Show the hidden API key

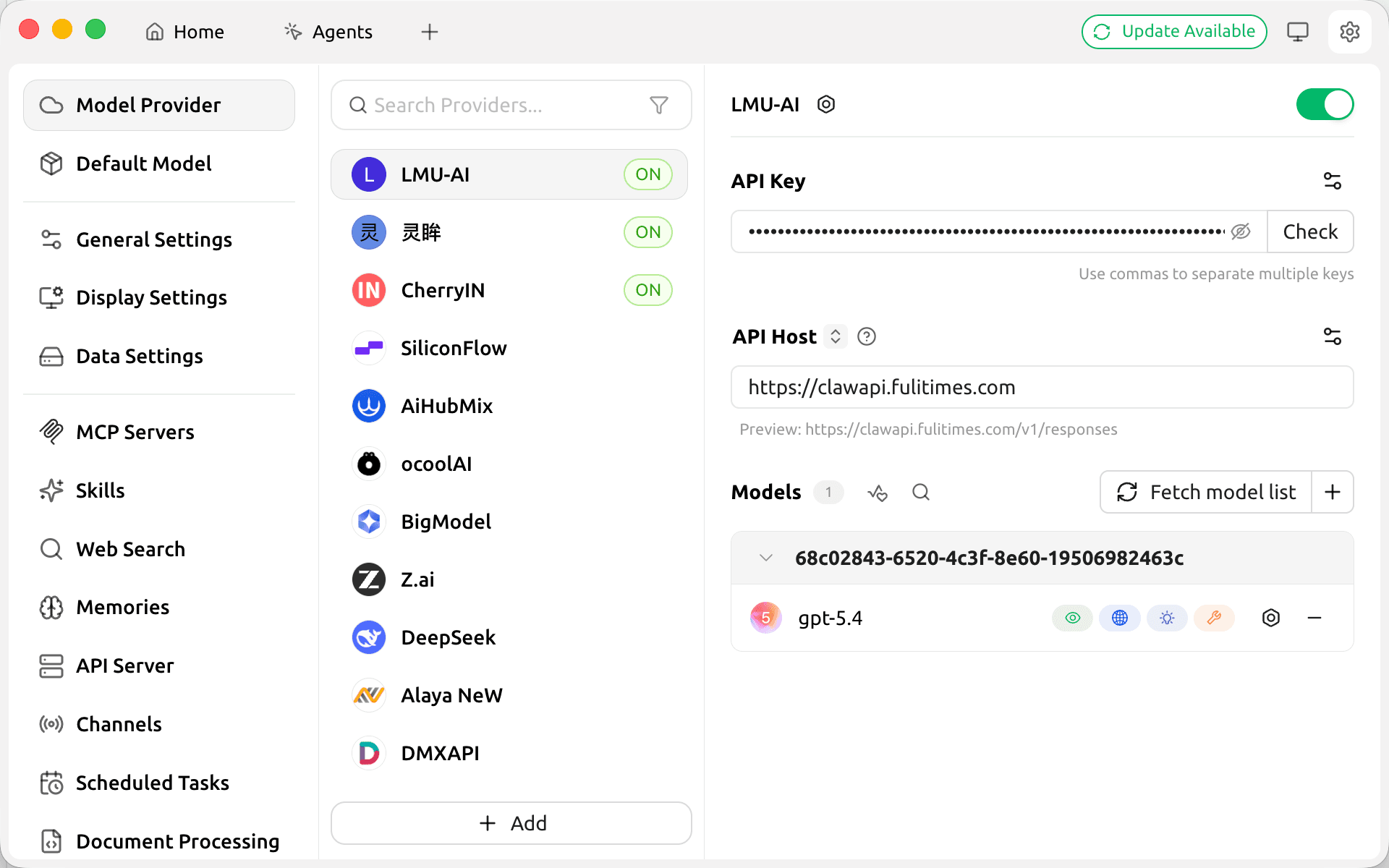click(1241, 231)
